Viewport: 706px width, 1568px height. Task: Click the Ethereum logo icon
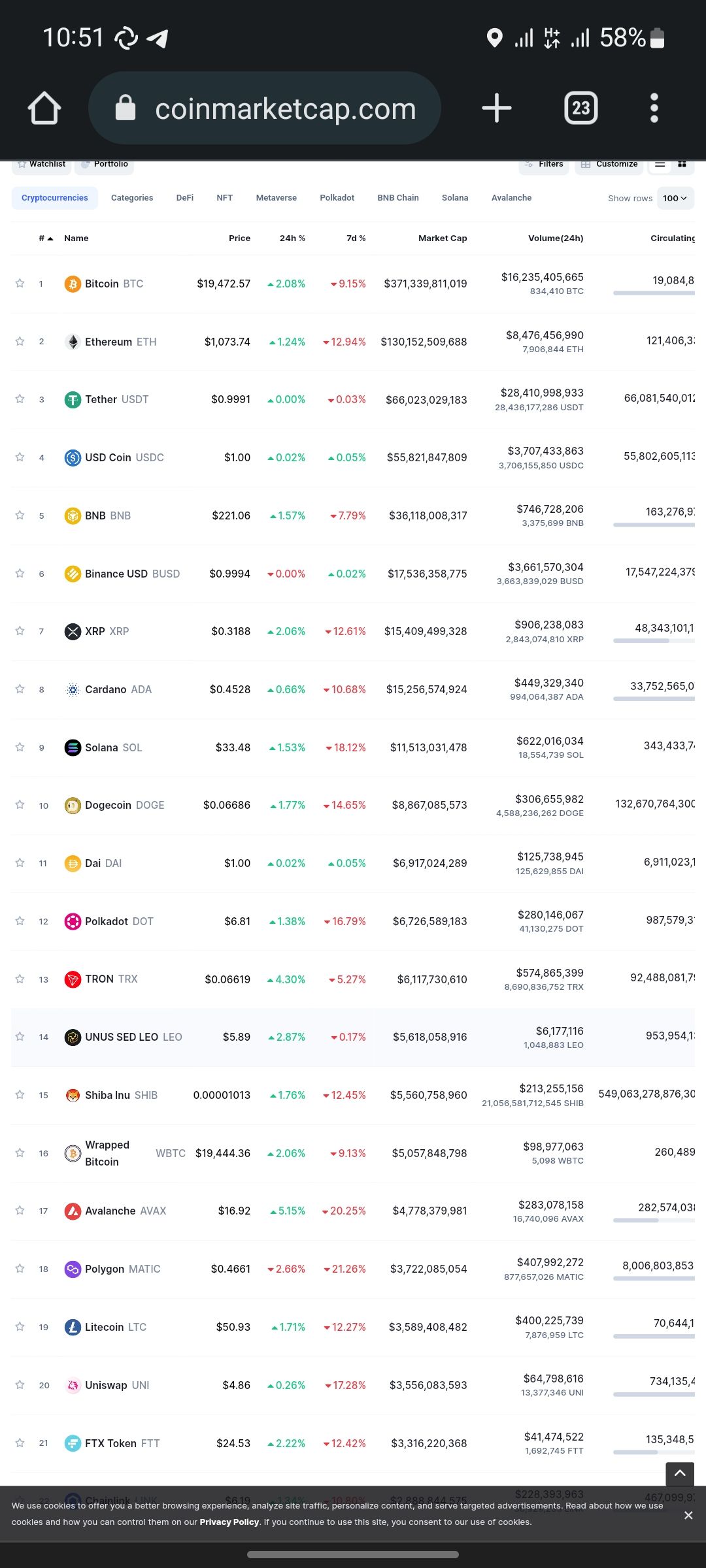73,342
